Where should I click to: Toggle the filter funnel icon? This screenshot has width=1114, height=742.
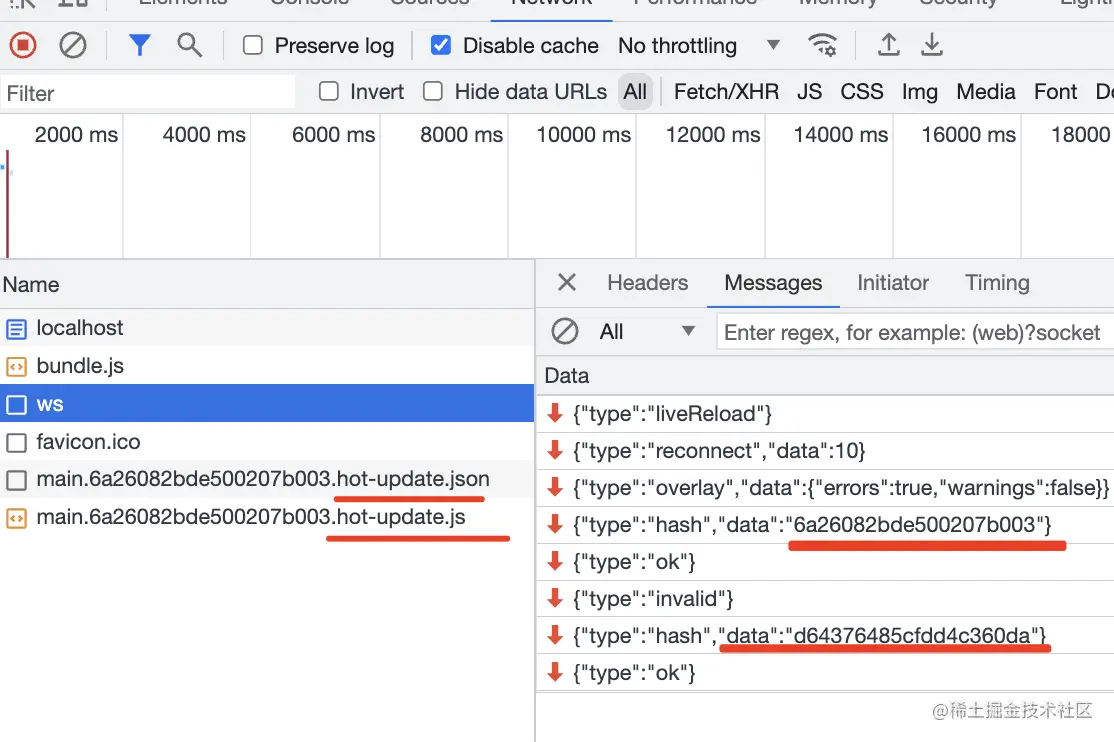pos(139,45)
